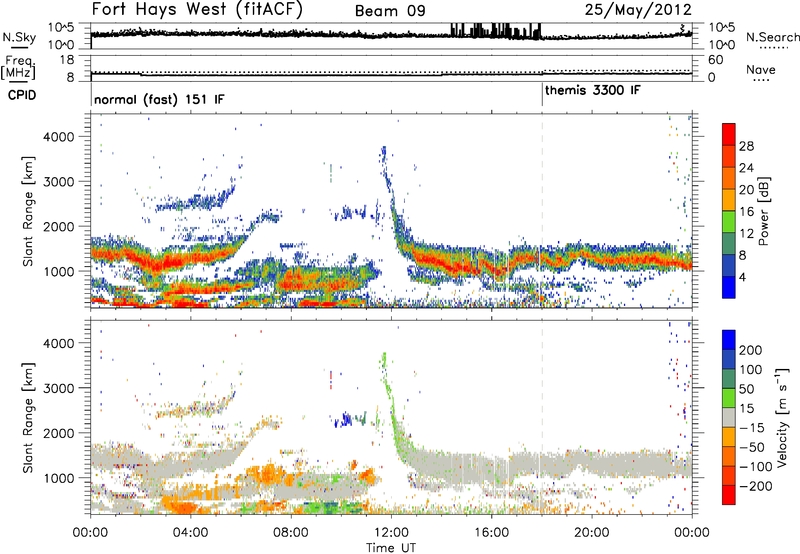Click the "CPID" row label
The image size is (800, 554).
pos(22,95)
